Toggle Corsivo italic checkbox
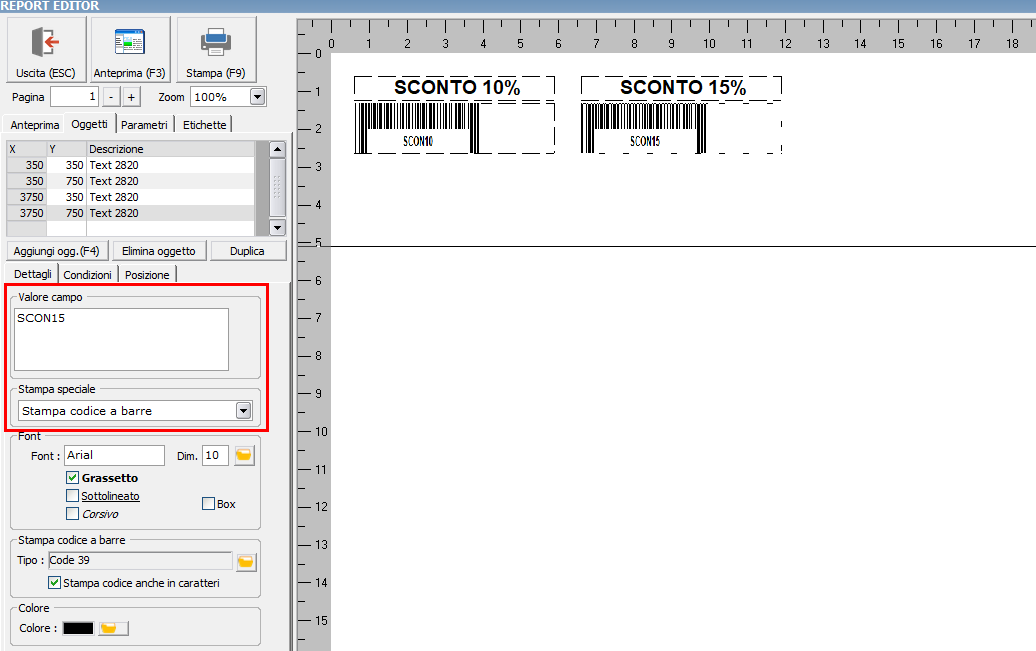Image resolution: width=1036 pixels, height=651 pixels. coord(73,514)
